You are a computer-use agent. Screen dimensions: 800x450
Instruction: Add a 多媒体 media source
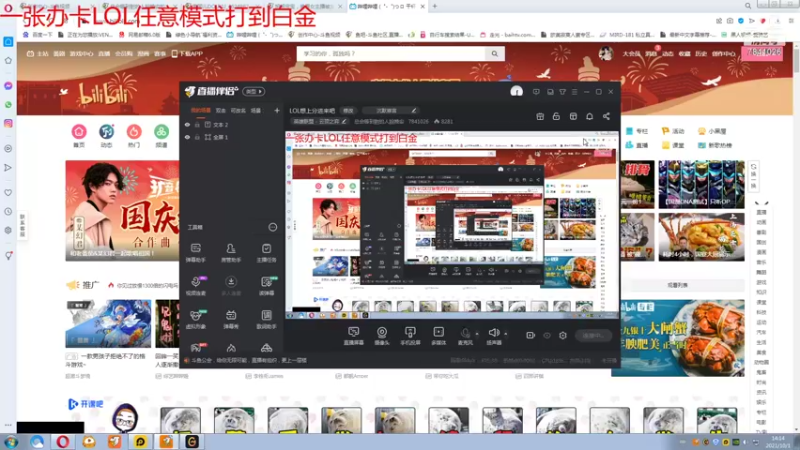(x=438, y=336)
